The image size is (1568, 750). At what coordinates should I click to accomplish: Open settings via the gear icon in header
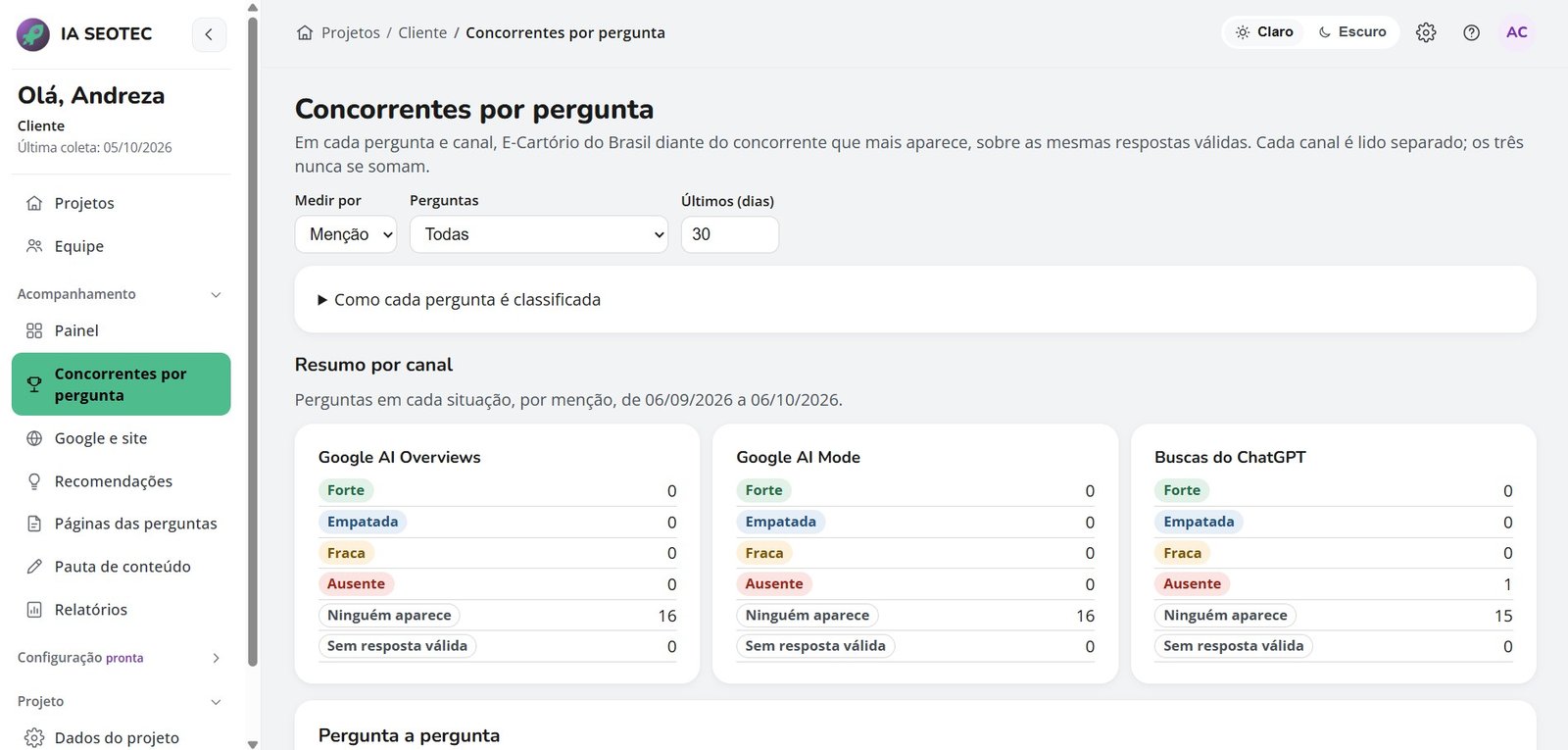[1426, 32]
